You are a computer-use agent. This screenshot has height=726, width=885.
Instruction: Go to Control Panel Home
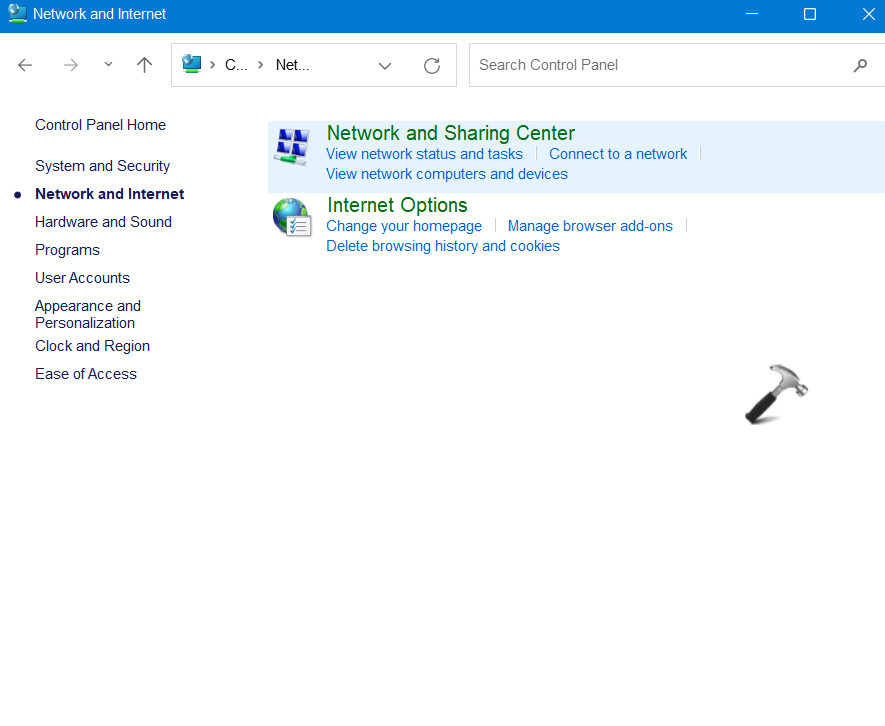(100, 125)
